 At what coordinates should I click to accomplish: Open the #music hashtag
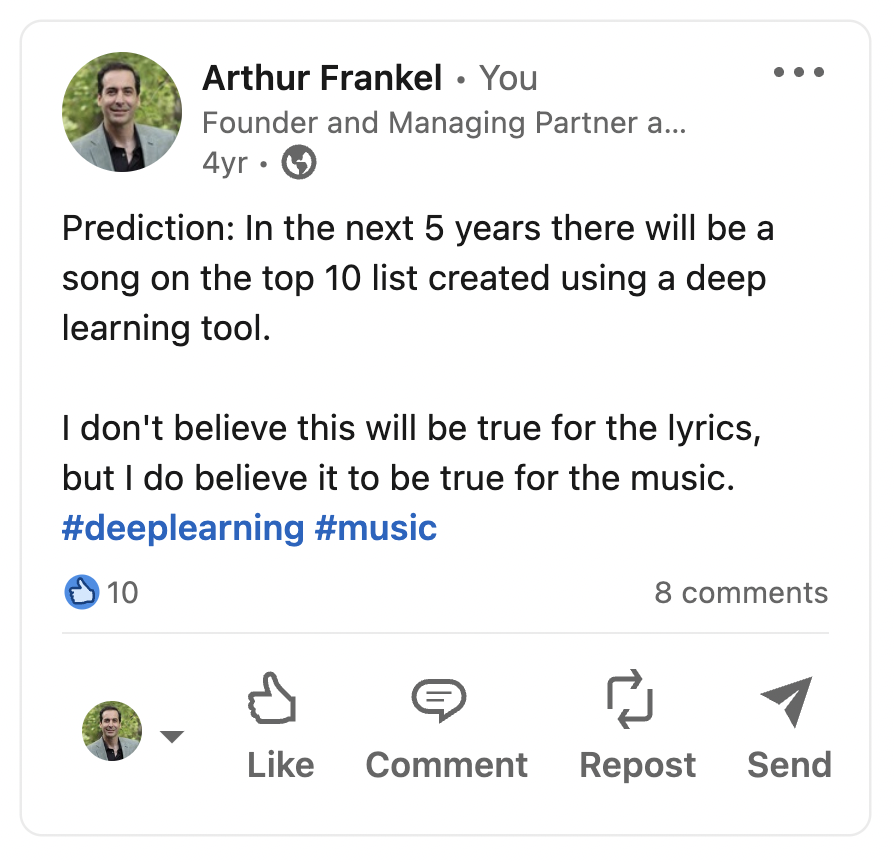(376, 527)
